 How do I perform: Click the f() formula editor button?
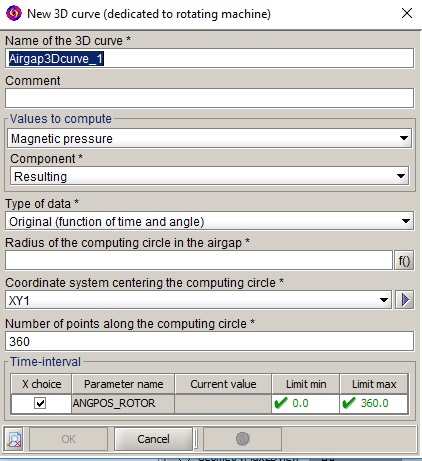click(404, 260)
